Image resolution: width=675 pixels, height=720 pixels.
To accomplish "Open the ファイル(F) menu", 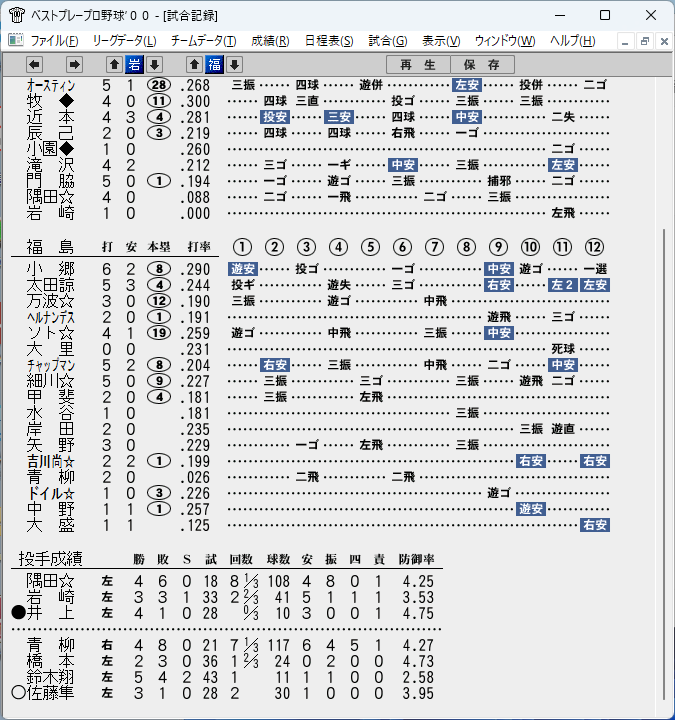I will [x=54, y=41].
